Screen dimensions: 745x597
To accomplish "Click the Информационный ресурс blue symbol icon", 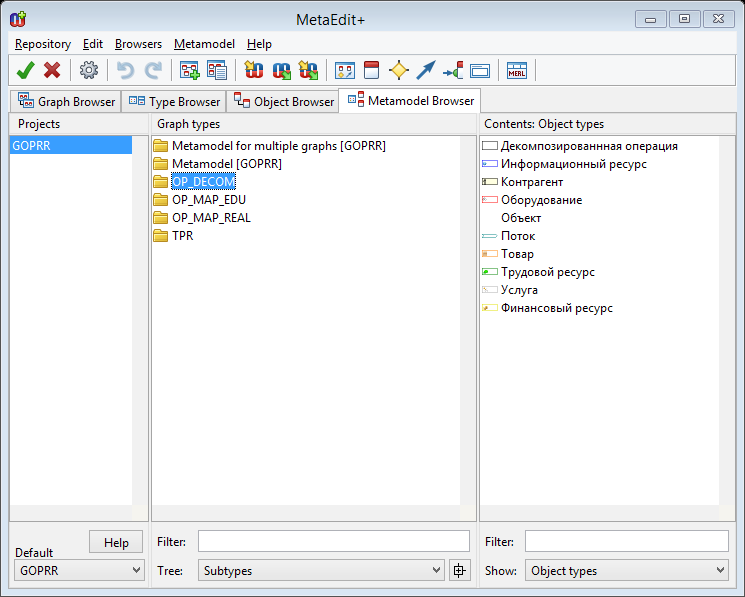I will (490, 163).
